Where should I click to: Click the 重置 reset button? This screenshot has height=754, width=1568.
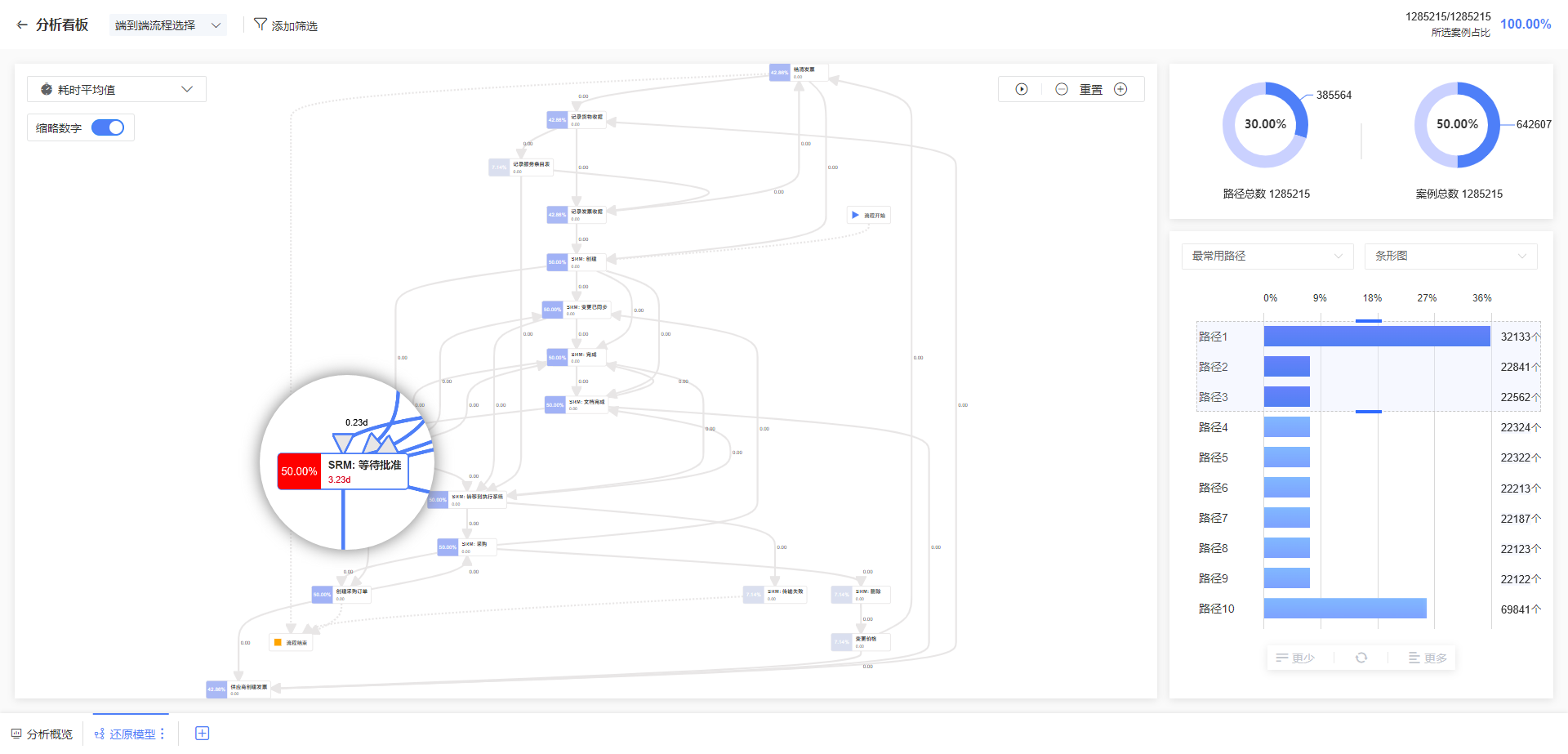coord(1091,89)
